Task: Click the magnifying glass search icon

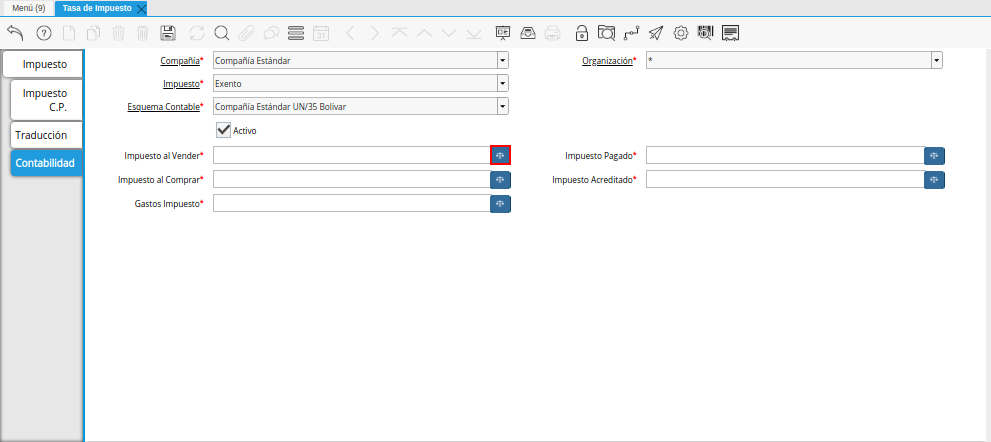Action: (221, 33)
